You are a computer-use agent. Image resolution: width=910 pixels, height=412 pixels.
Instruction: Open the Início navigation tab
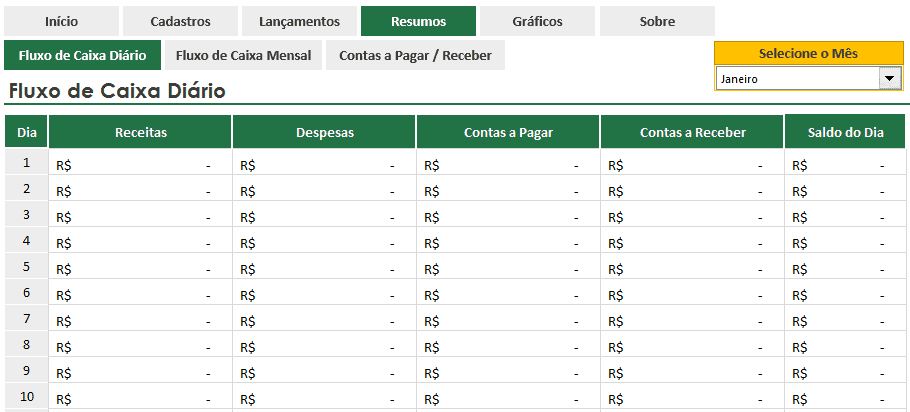click(61, 21)
